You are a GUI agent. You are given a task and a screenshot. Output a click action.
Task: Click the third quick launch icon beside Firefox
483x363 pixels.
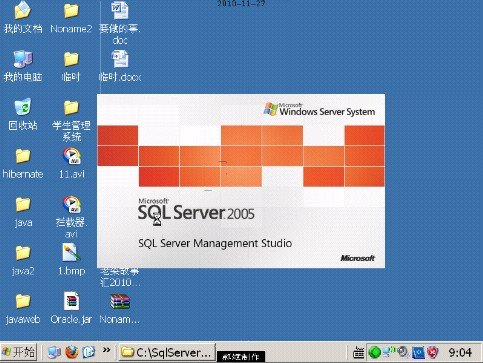tap(88, 352)
